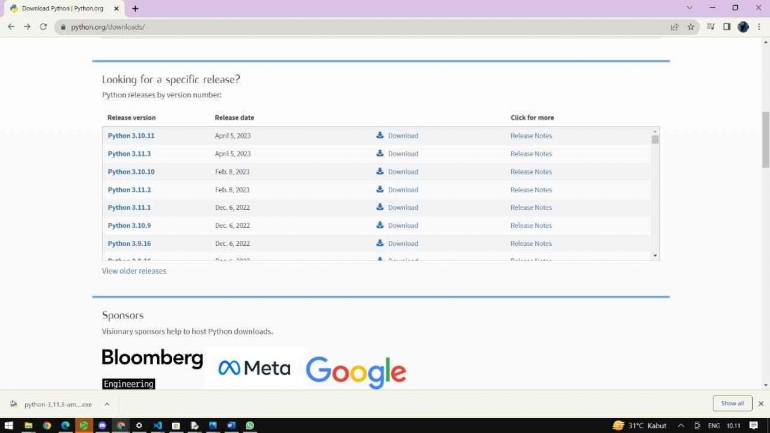Image resolution: width=770 pixels, height=433 pixels.
Task: Open Release Notes for Python 3.10.11
Action: click(x=531, y=135)
